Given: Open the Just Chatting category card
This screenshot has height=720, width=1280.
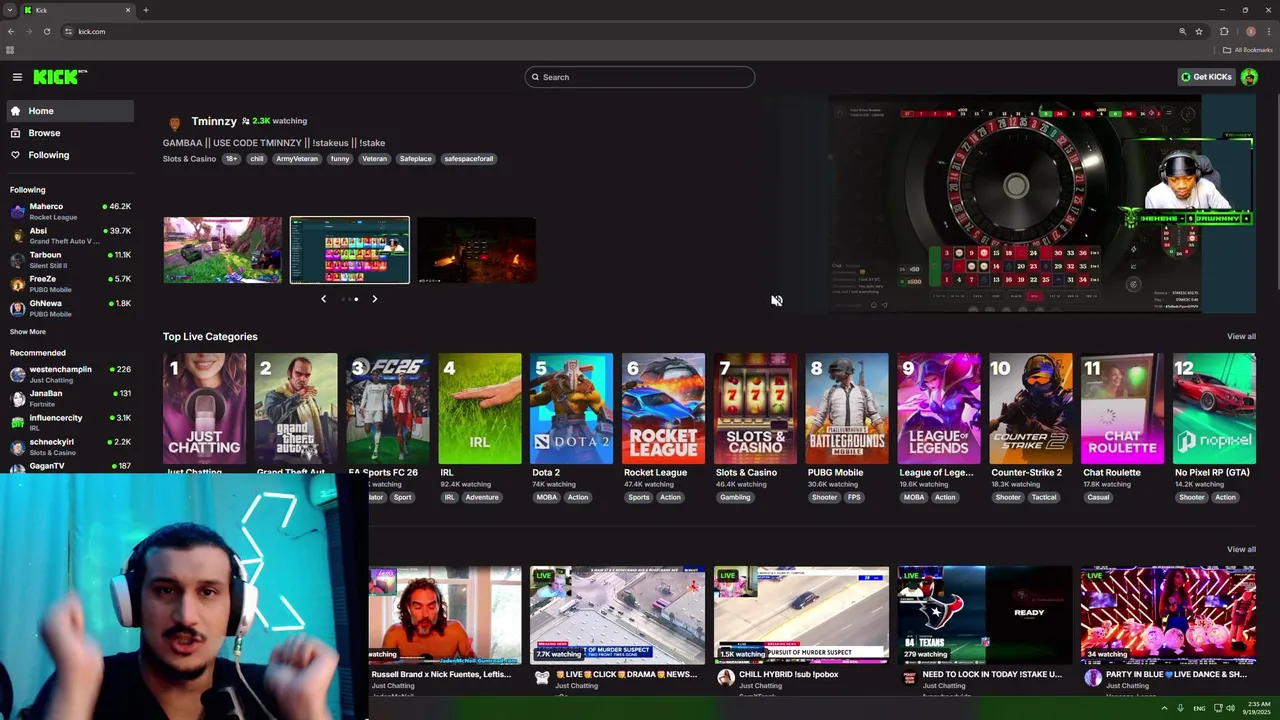Looking at the screenshot, I should click(x=204, y=408).
